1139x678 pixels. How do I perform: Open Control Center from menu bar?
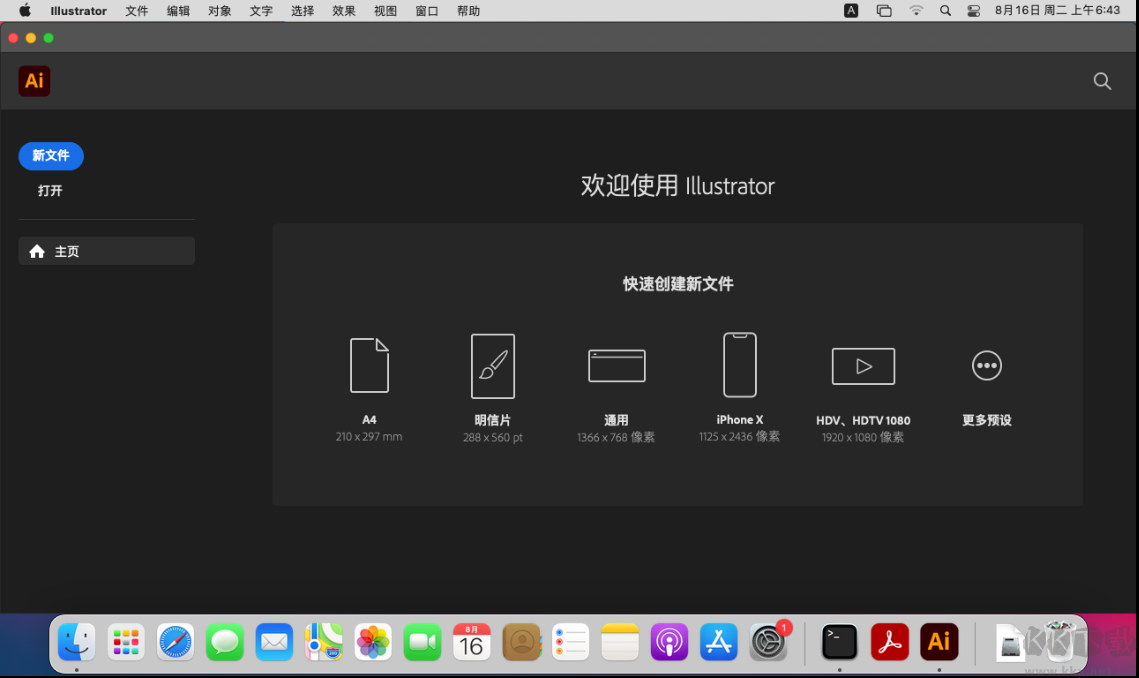[x=972, y=11]
